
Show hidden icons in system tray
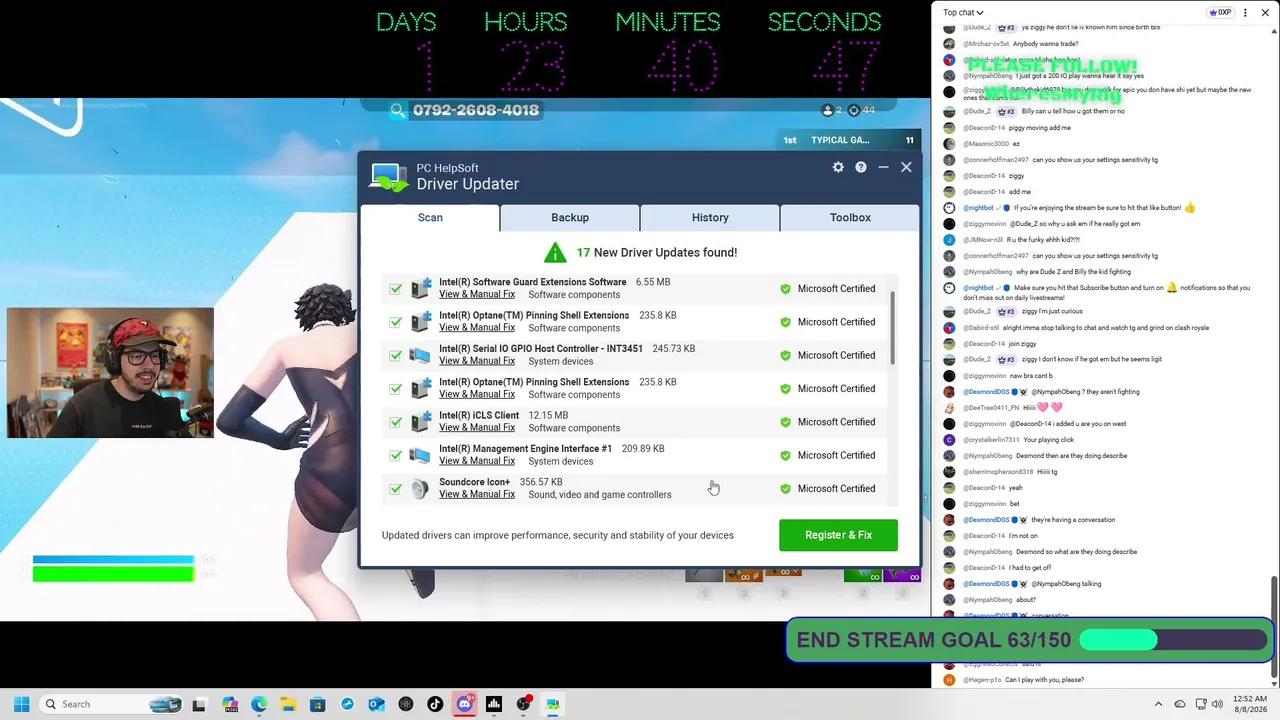pyautogui.click(x=1158, y=704)
